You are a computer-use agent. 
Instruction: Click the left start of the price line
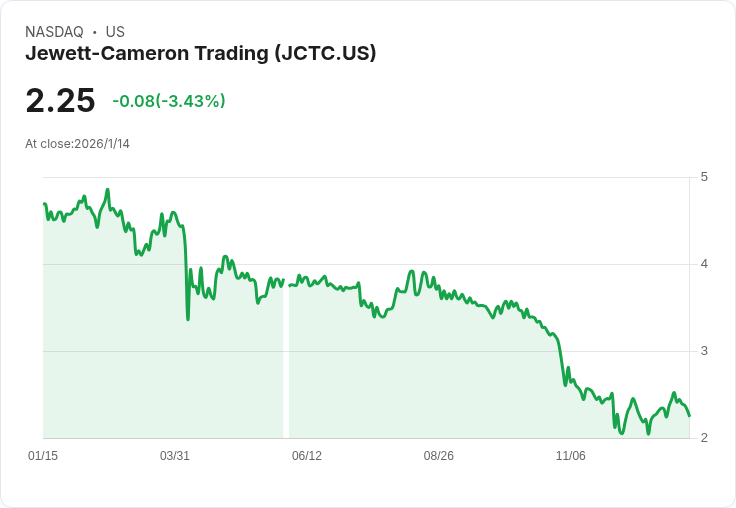pyautogui.click(x=44, y=204)
